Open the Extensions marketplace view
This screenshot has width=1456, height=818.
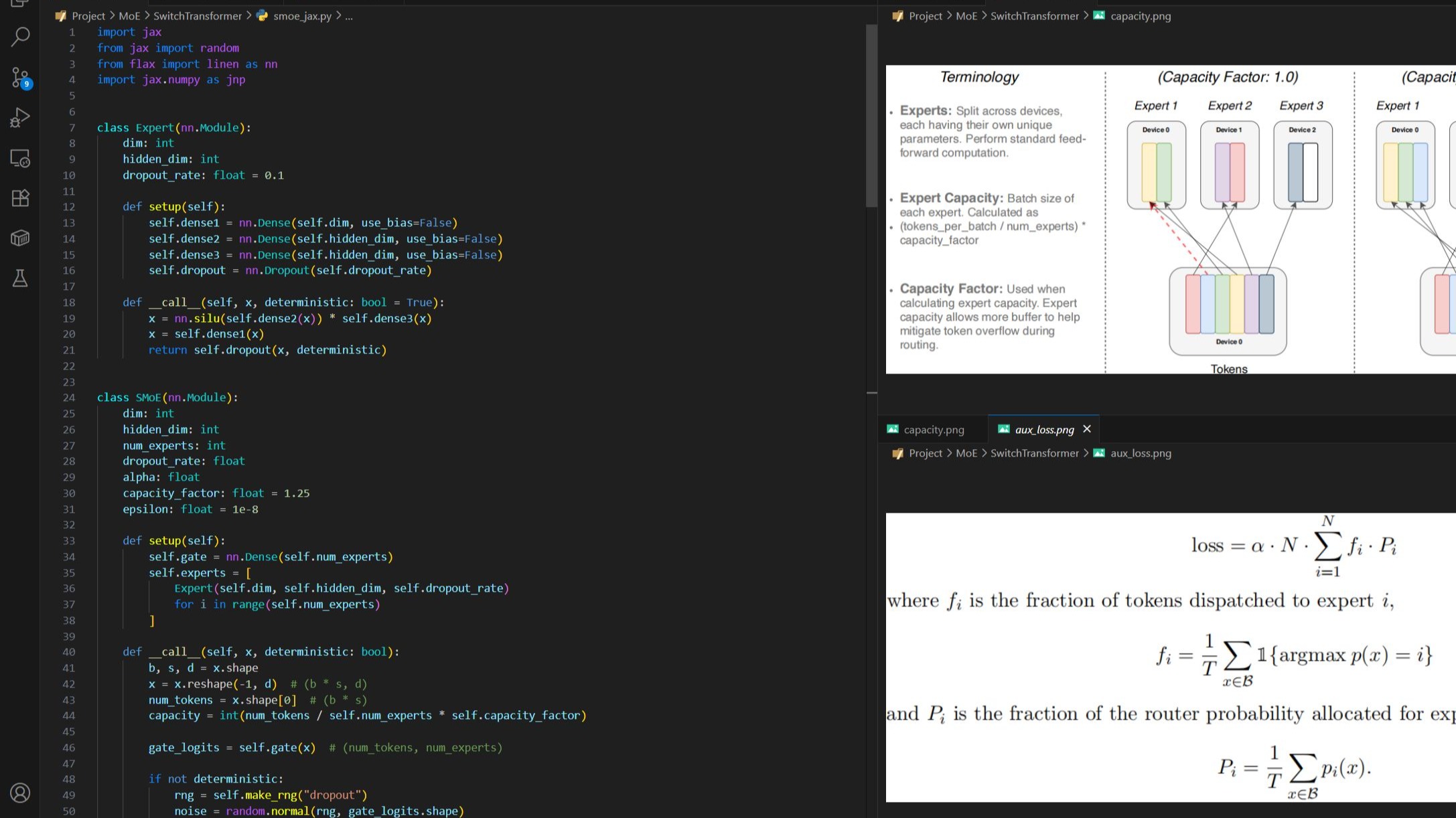coord(20,198)
